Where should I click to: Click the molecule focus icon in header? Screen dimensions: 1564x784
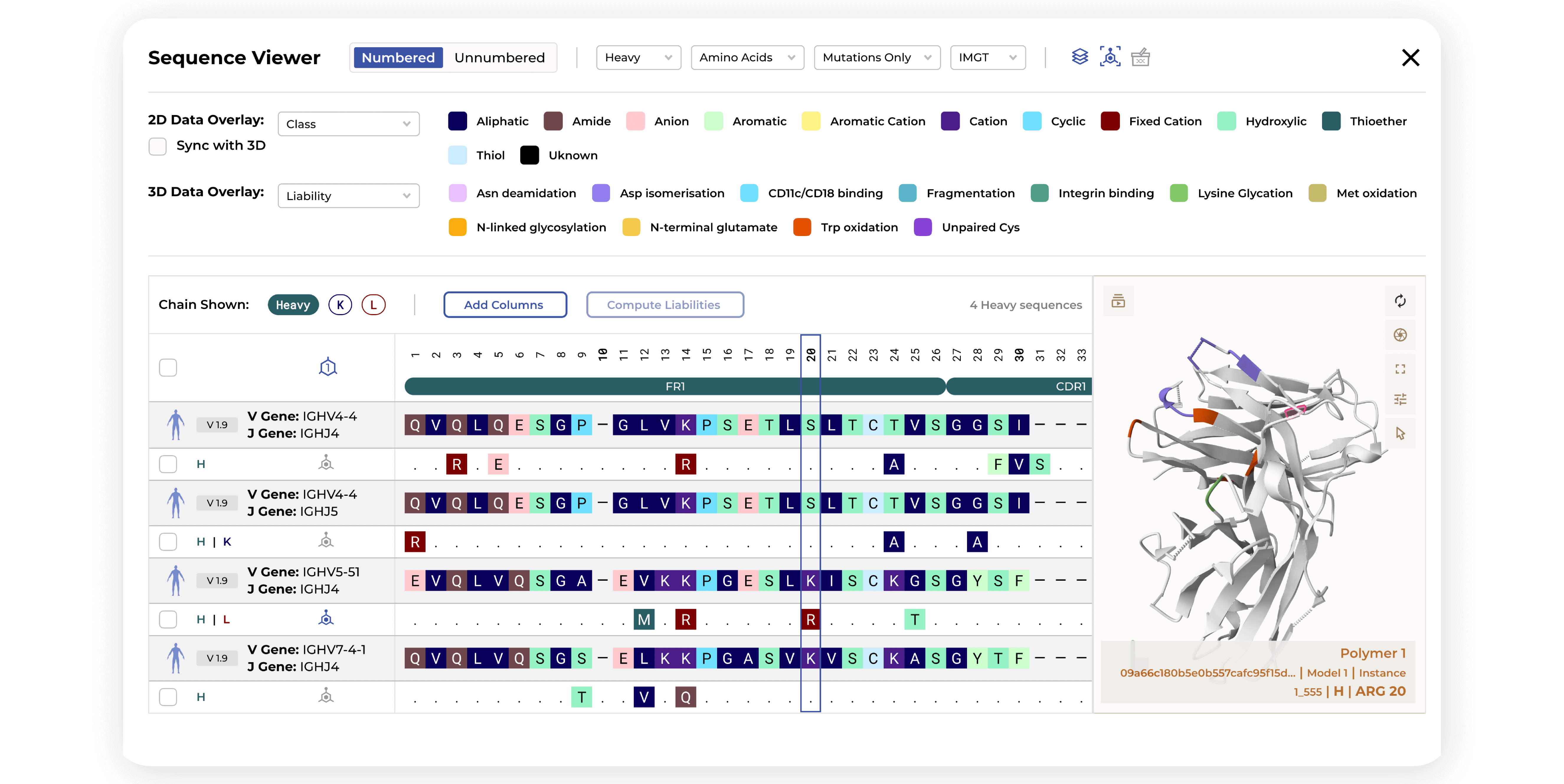[x=1110, y=57]
